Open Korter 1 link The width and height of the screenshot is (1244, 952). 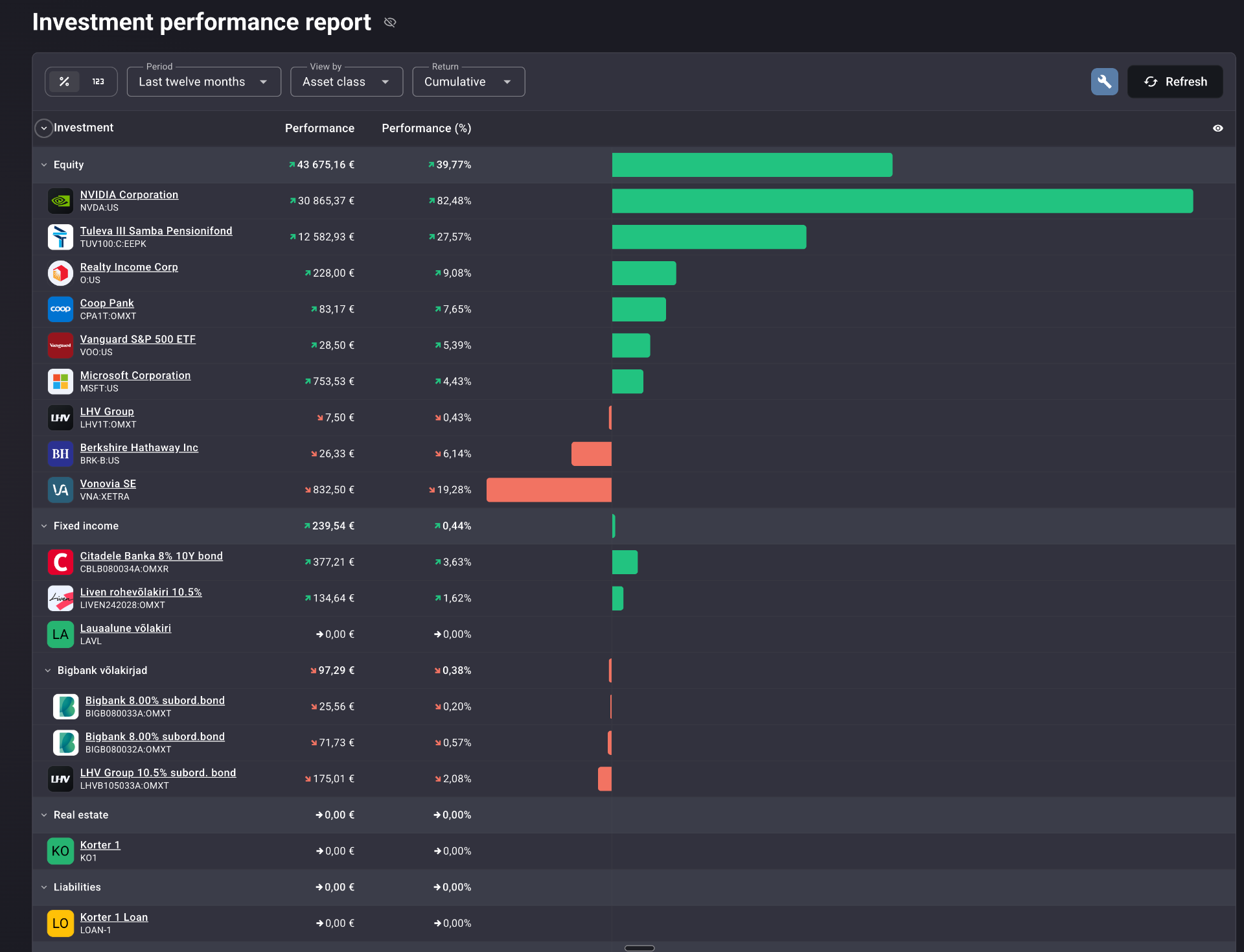tap(100, 845)
